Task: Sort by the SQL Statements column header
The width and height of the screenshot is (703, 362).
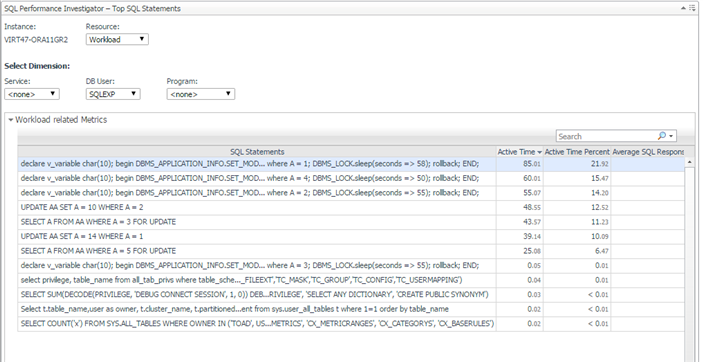Action: coord(257,152)
